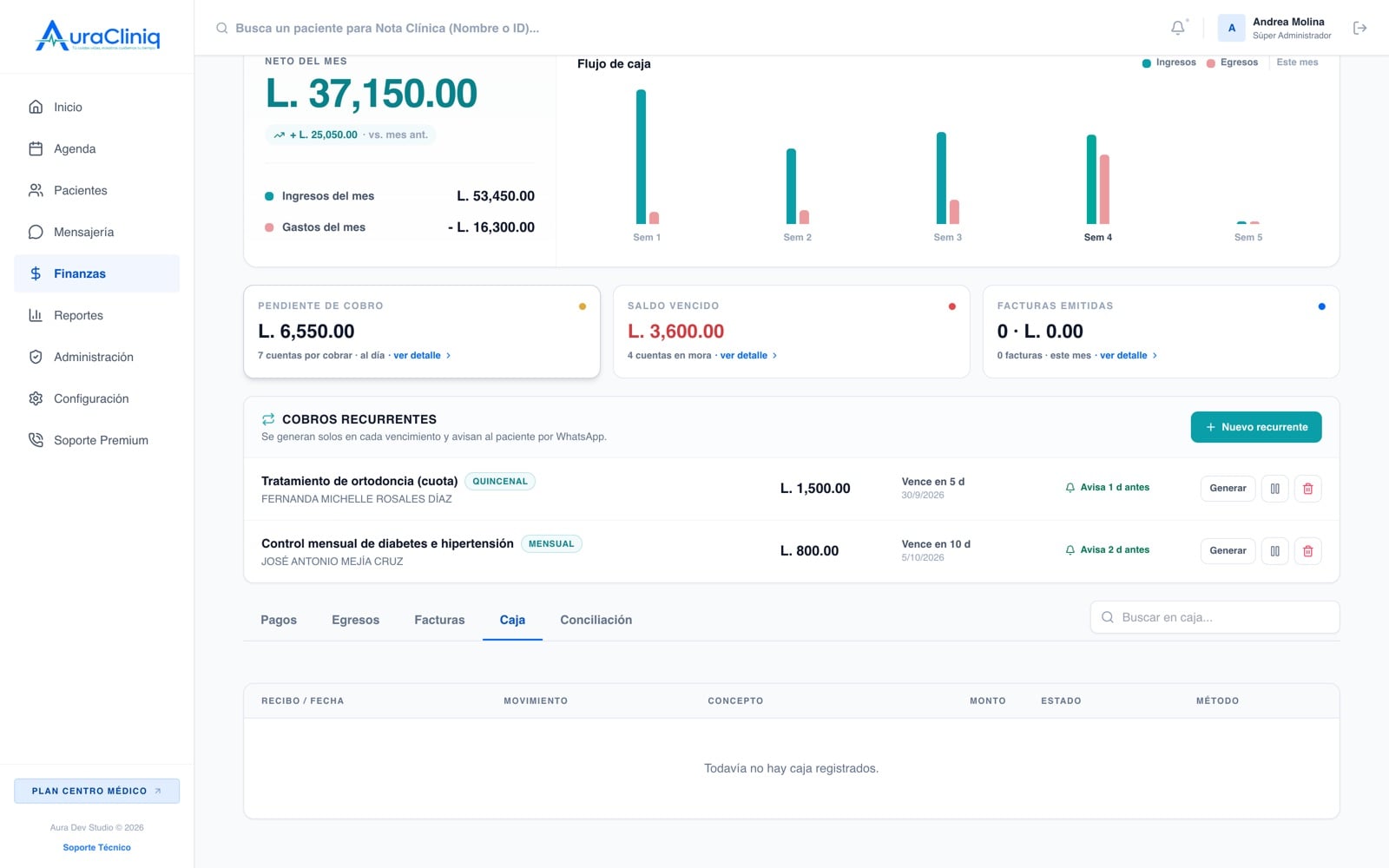Click the MONTO column header
Image resolution: width=1389 pixels, height=868 pixels.
coord(988,700)
